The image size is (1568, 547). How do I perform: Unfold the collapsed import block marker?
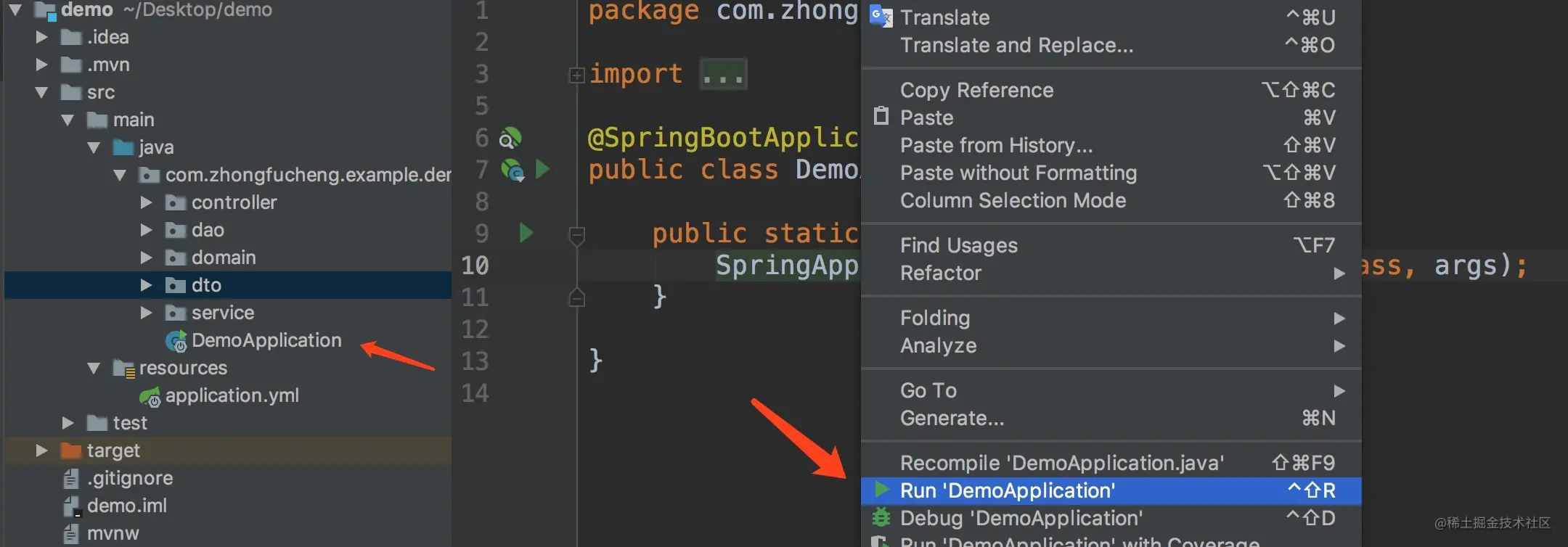click(x=577, y=75)
